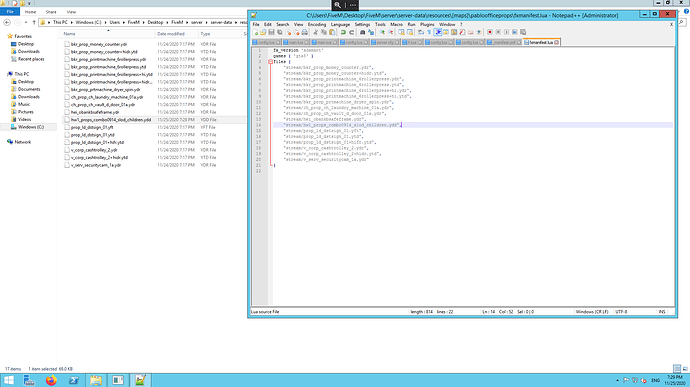The height and width of the screenshot is (387, 690).
Task: Expand This PC in navigation pane
Action: click(x=5, y=74)
